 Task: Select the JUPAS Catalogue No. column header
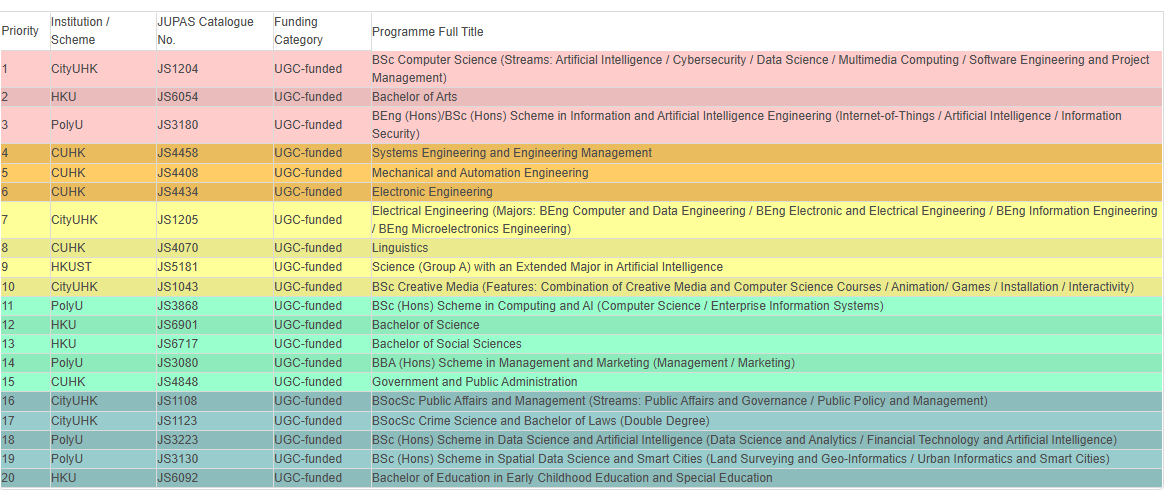(x=205, y=31)
